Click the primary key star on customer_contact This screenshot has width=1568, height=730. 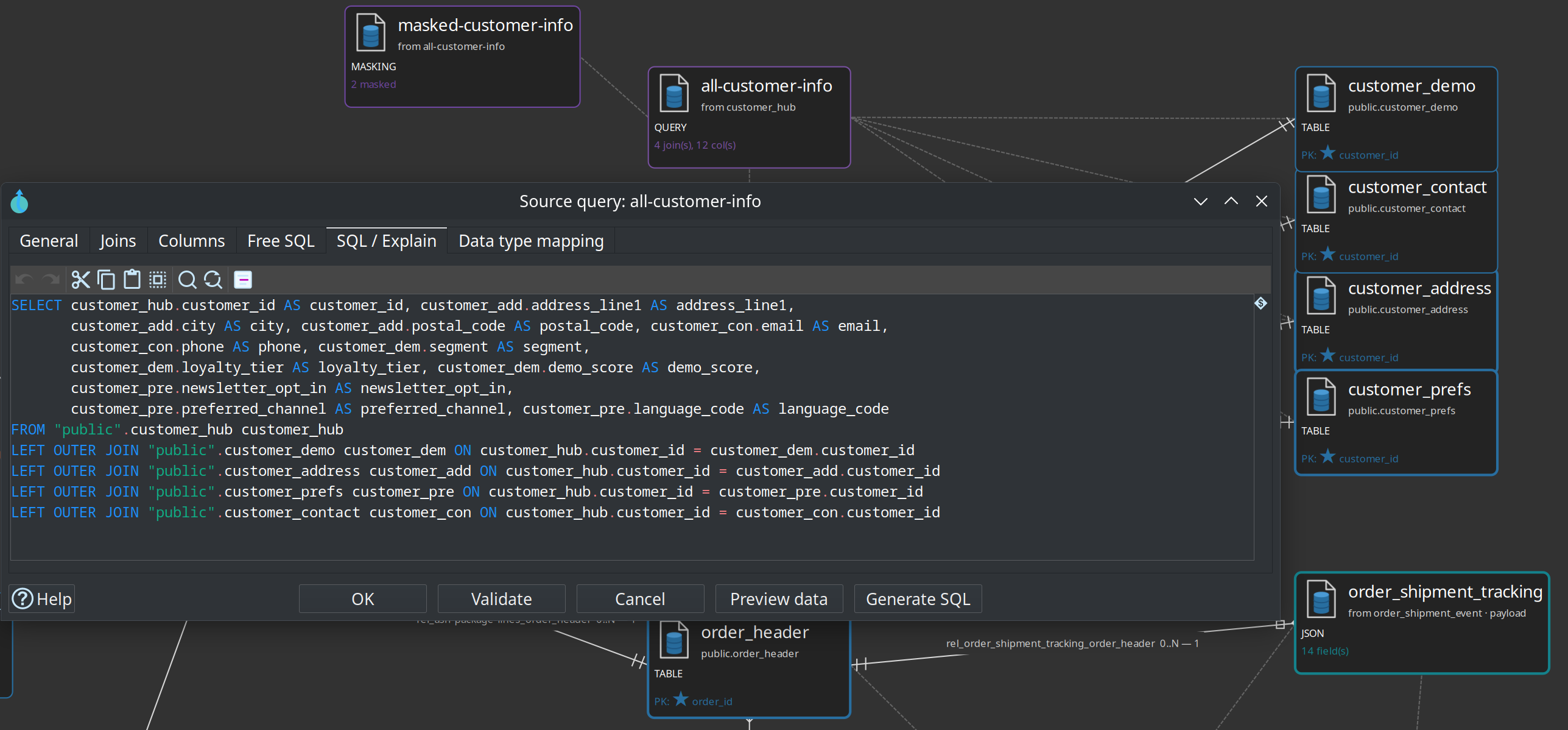point(1328,254)
